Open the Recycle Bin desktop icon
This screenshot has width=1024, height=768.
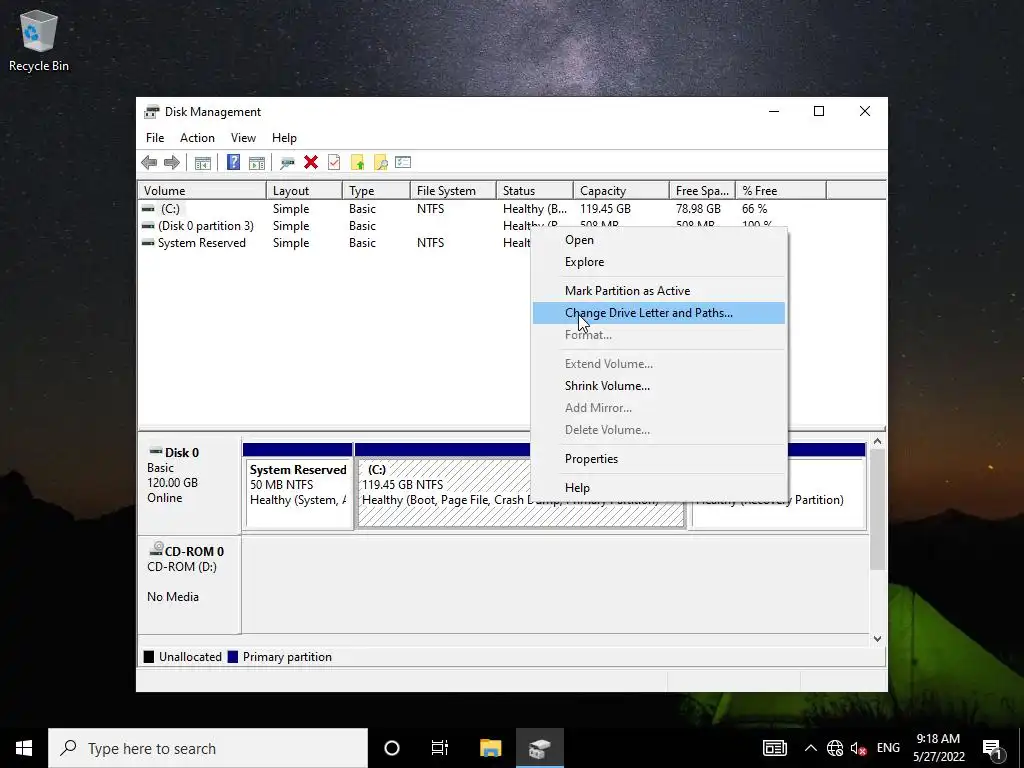coord(39,42)
